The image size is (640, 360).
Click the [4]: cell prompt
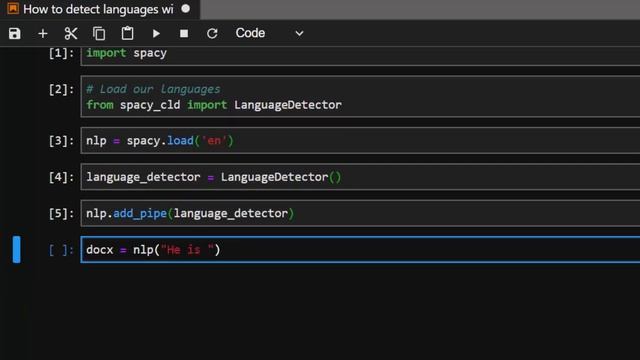(x=61, y=177)
